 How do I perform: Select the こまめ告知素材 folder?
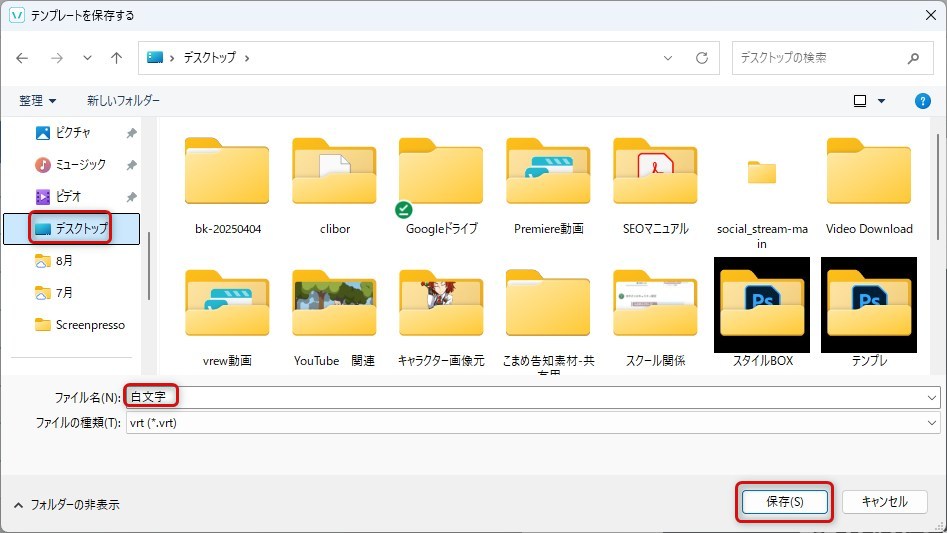pyautogui.click(x=548, y=320)
